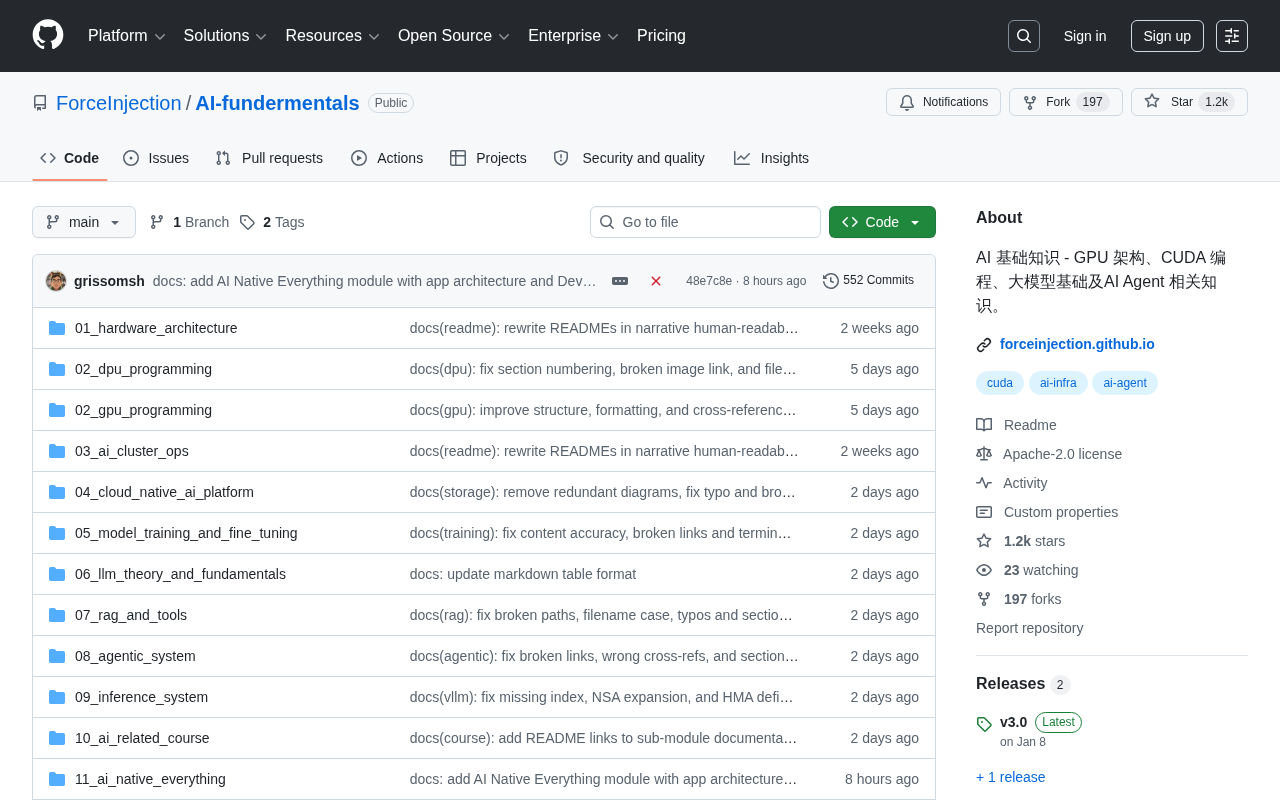Open the 05_model_training_and_fine_tuning folder icon
Image resolution: width=1280 pixels, height=800 pixels.
tap(57, 533)
